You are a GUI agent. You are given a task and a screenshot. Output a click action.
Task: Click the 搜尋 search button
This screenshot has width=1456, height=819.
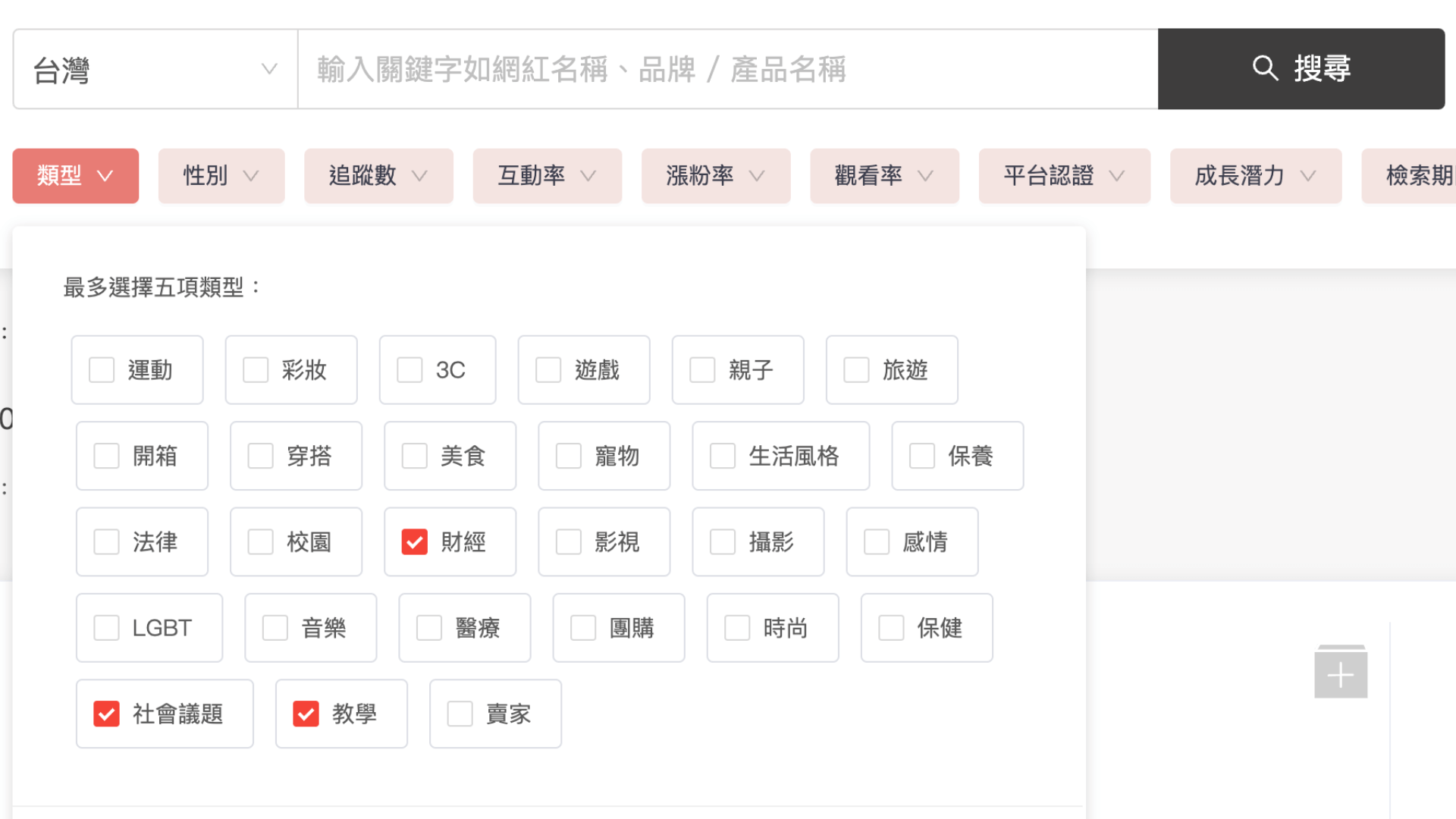tap(1301, 68)
